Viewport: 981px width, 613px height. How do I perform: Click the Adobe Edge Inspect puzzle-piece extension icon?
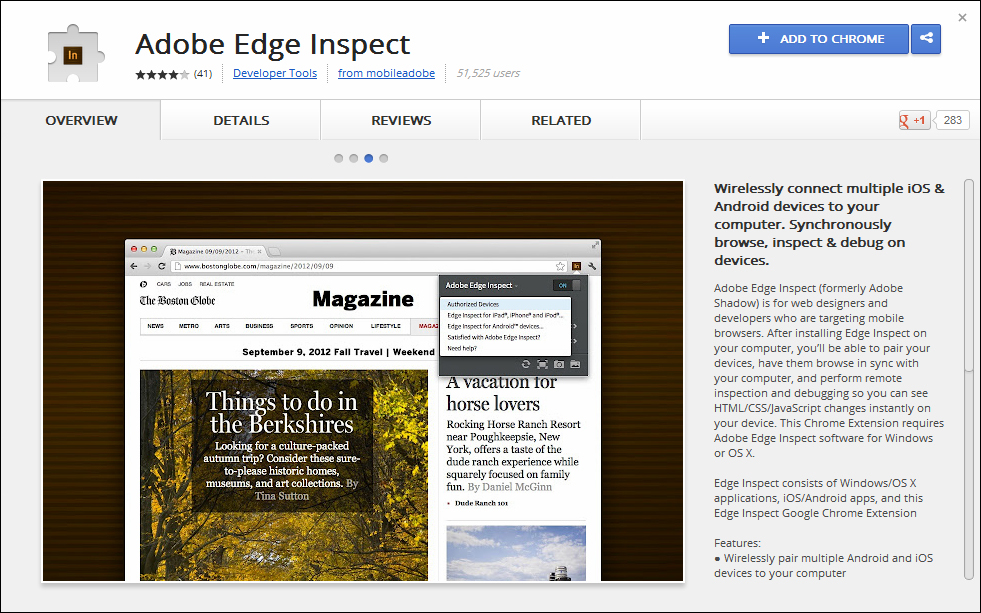click(74, 54)
